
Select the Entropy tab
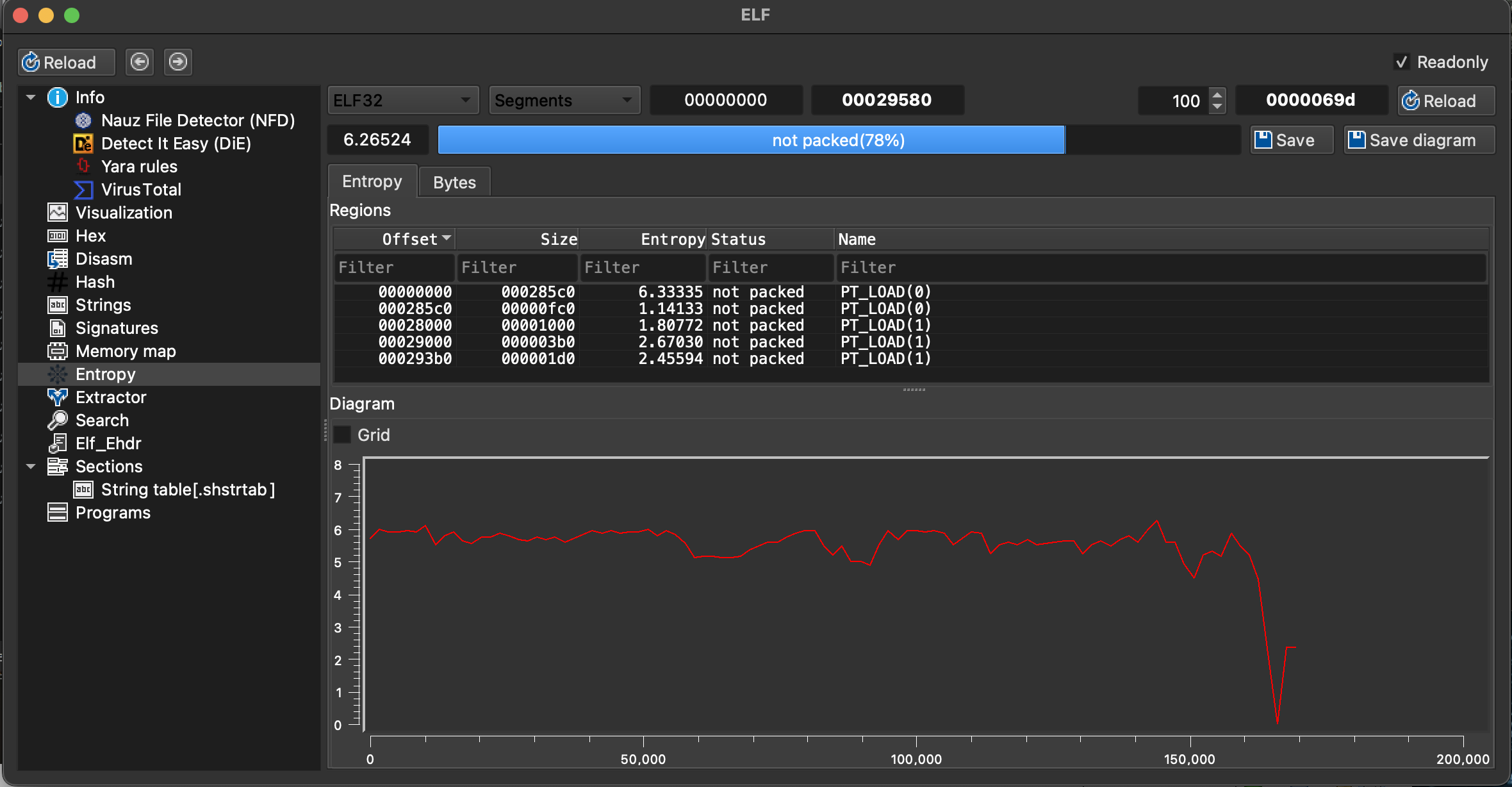372,181
